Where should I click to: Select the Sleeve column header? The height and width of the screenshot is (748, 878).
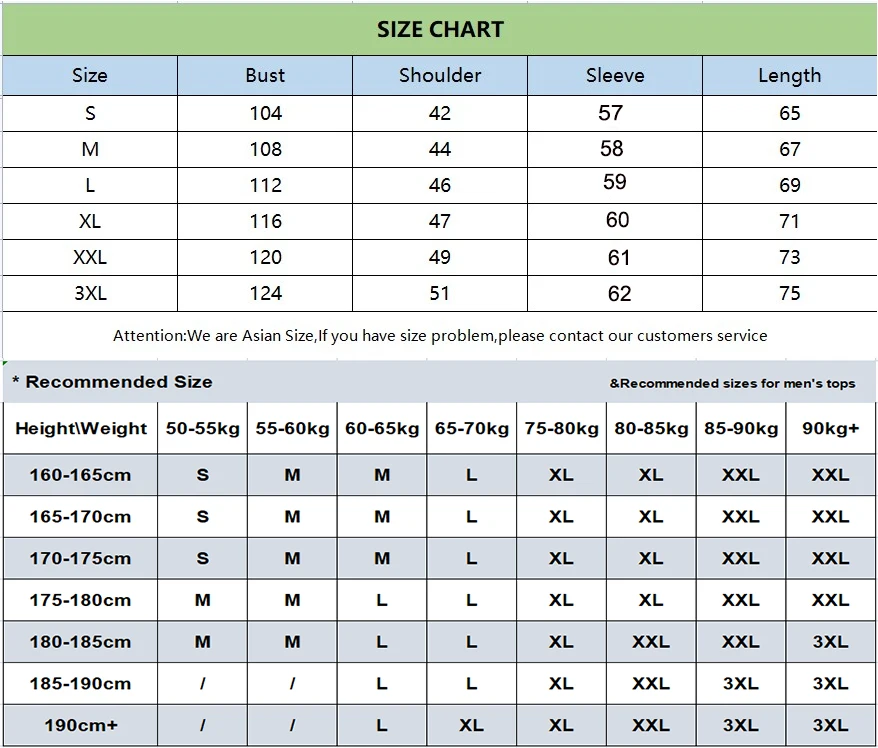click(615, 75)
